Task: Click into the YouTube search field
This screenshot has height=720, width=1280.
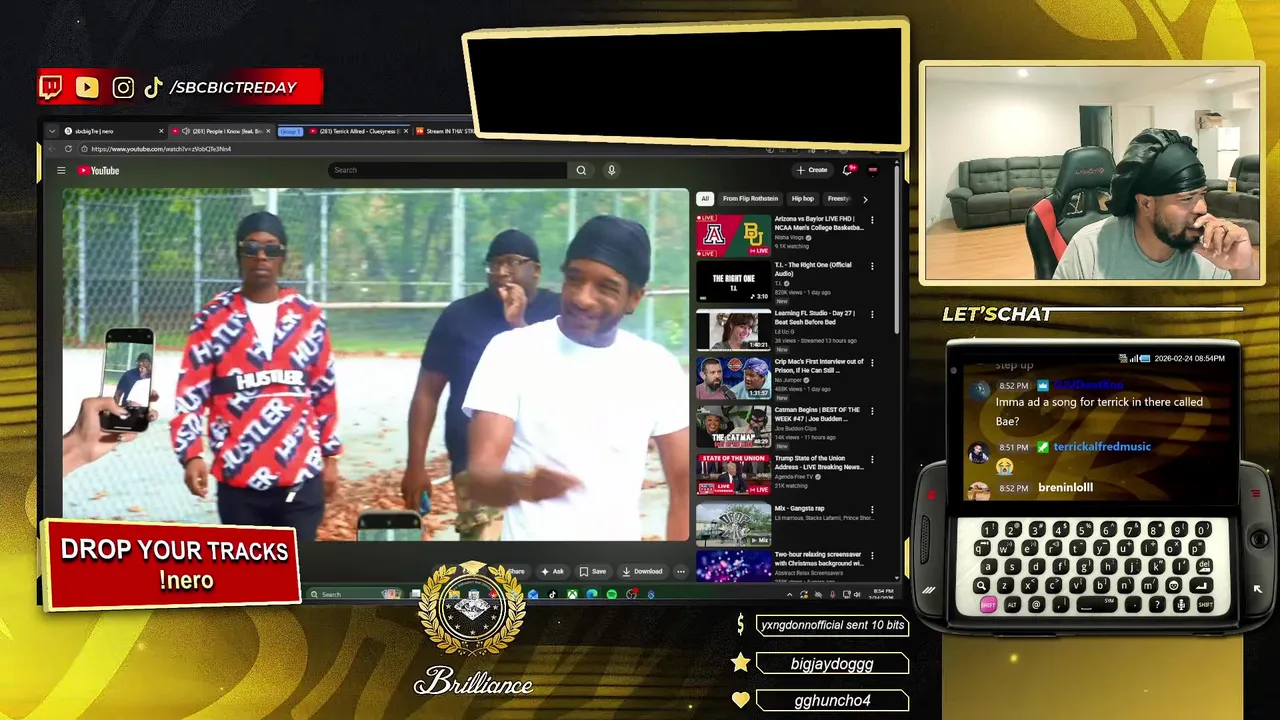Action: pos(448,170)
